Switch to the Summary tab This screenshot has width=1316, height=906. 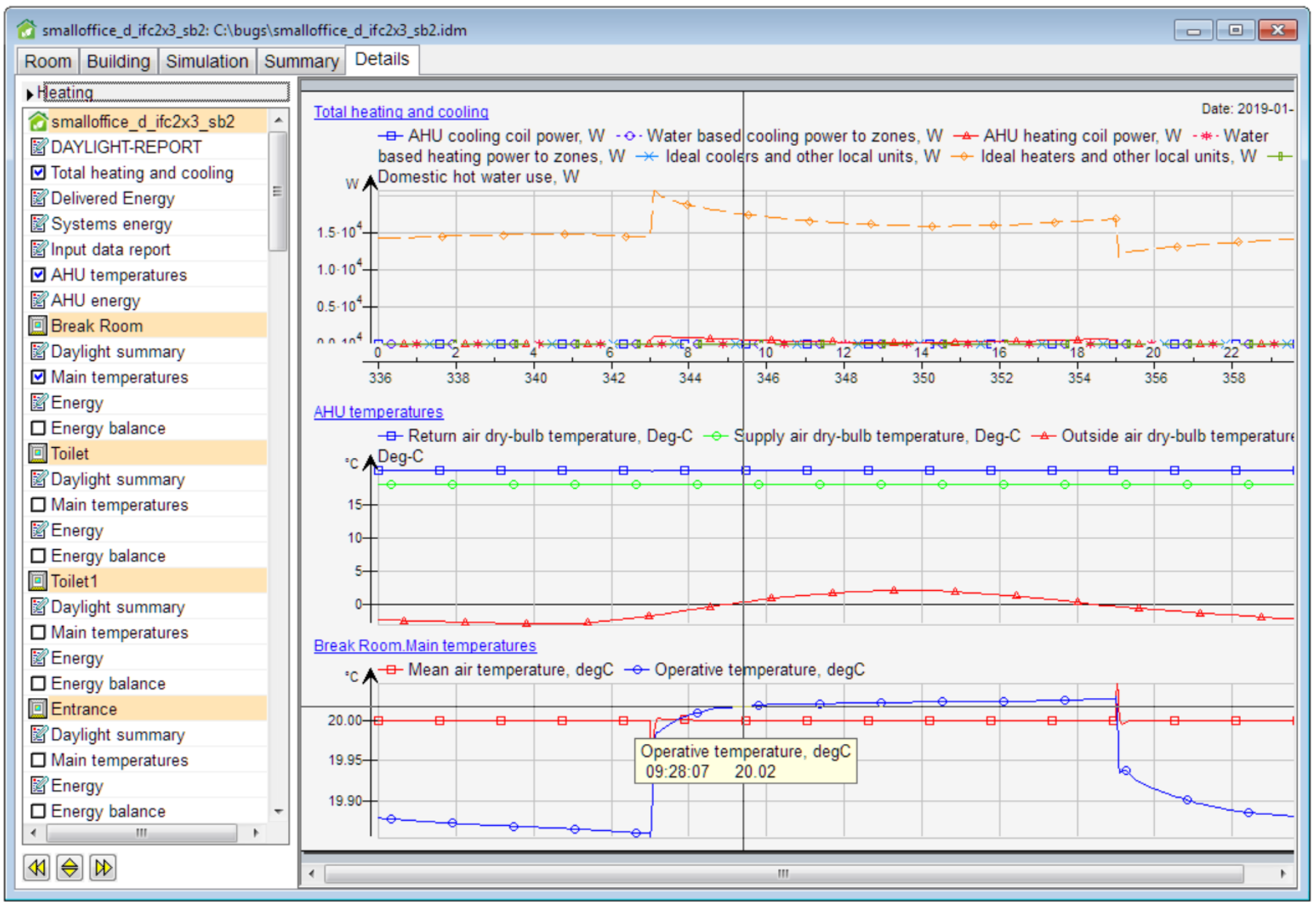(301, 61)
